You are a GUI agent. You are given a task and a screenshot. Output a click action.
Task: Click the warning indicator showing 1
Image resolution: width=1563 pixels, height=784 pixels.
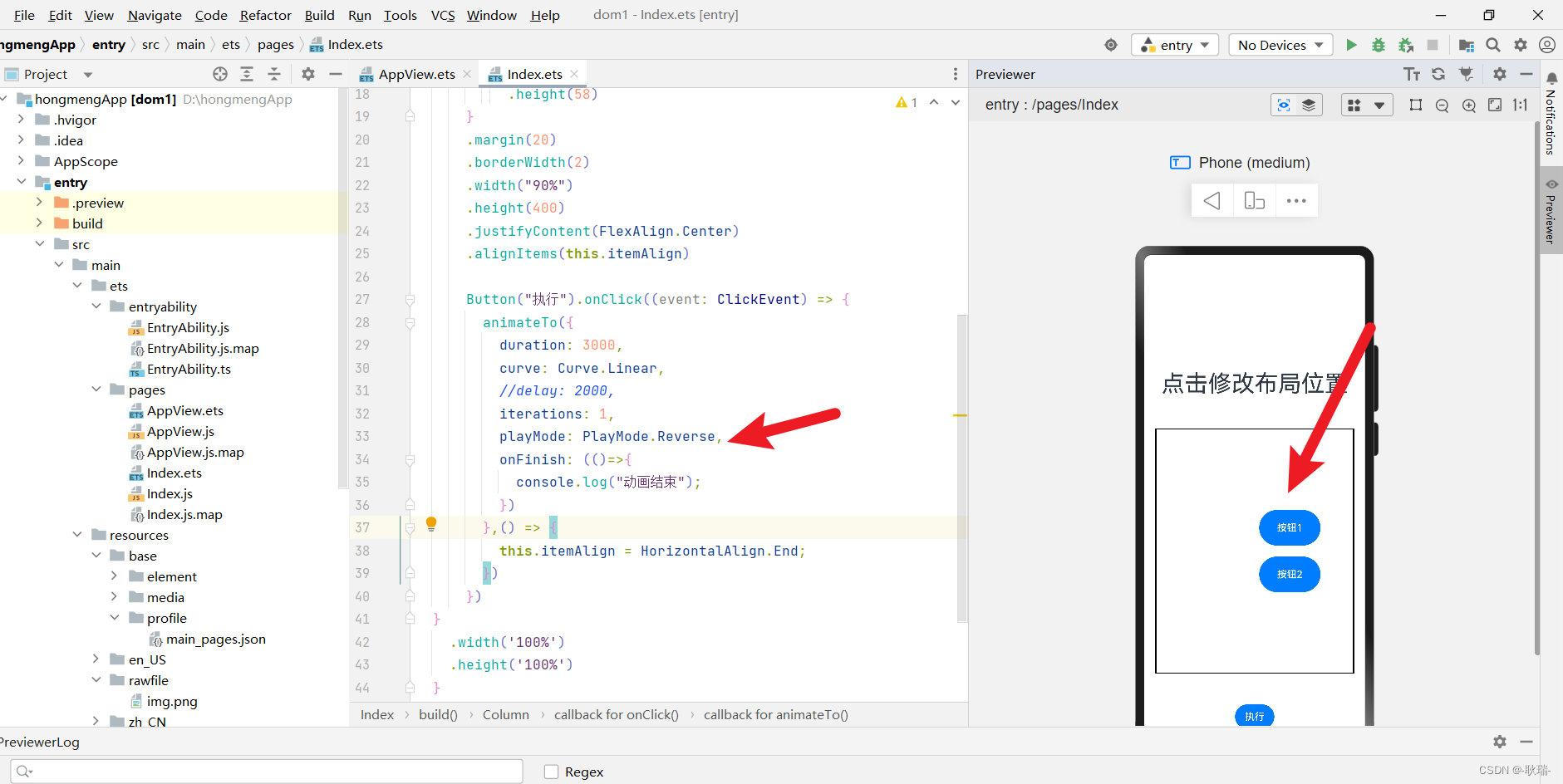click(x=907, y=102)
